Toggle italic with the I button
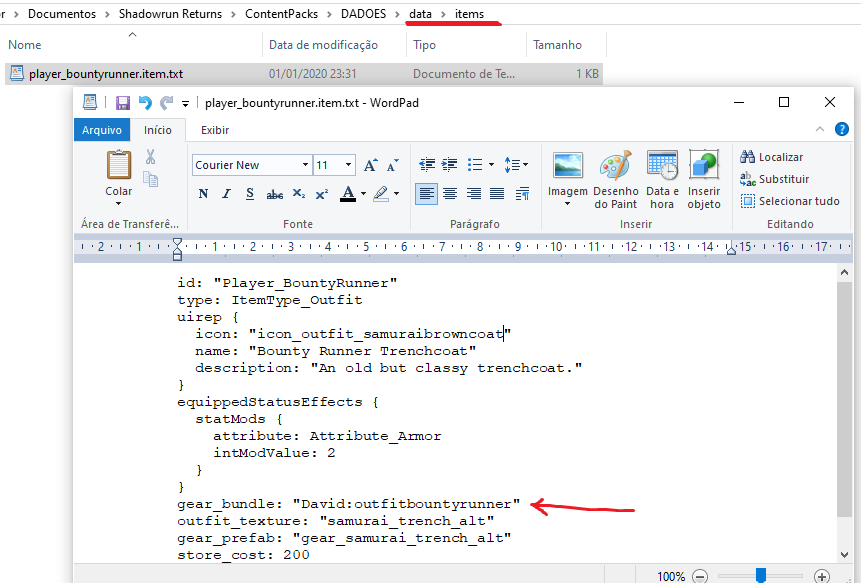The width and height of the screenshot is (861, 583). [x=226, y=194]
